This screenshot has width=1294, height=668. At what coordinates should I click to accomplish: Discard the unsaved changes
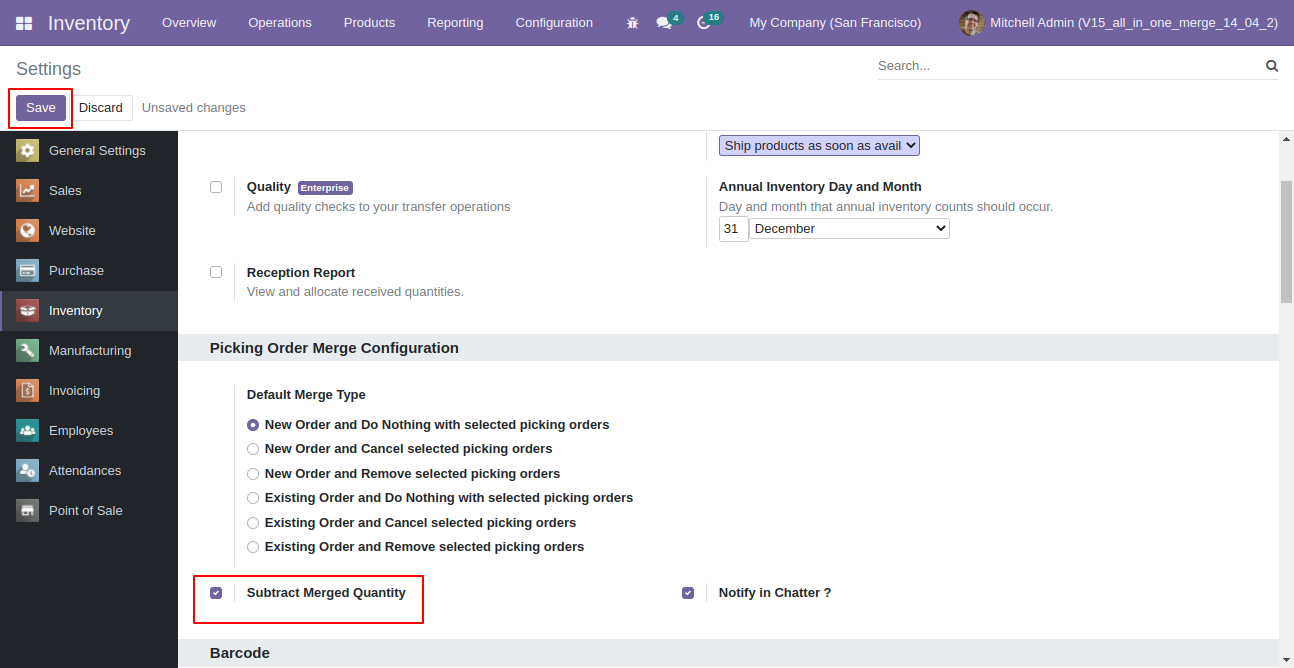101,108
